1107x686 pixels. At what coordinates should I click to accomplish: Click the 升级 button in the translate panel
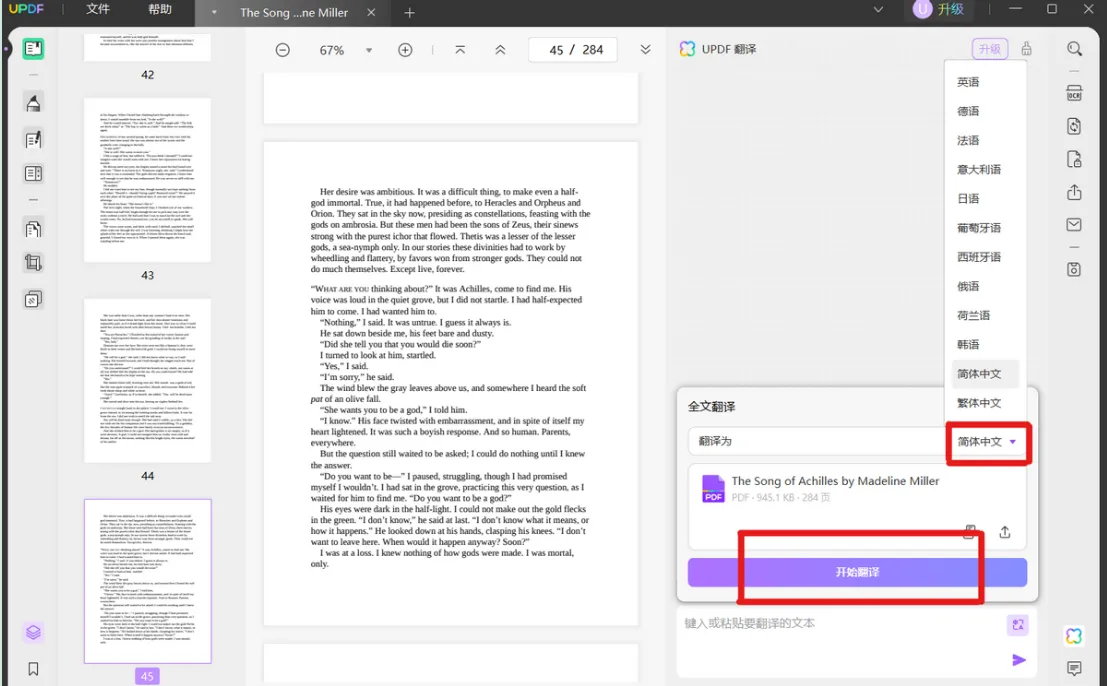989,49
